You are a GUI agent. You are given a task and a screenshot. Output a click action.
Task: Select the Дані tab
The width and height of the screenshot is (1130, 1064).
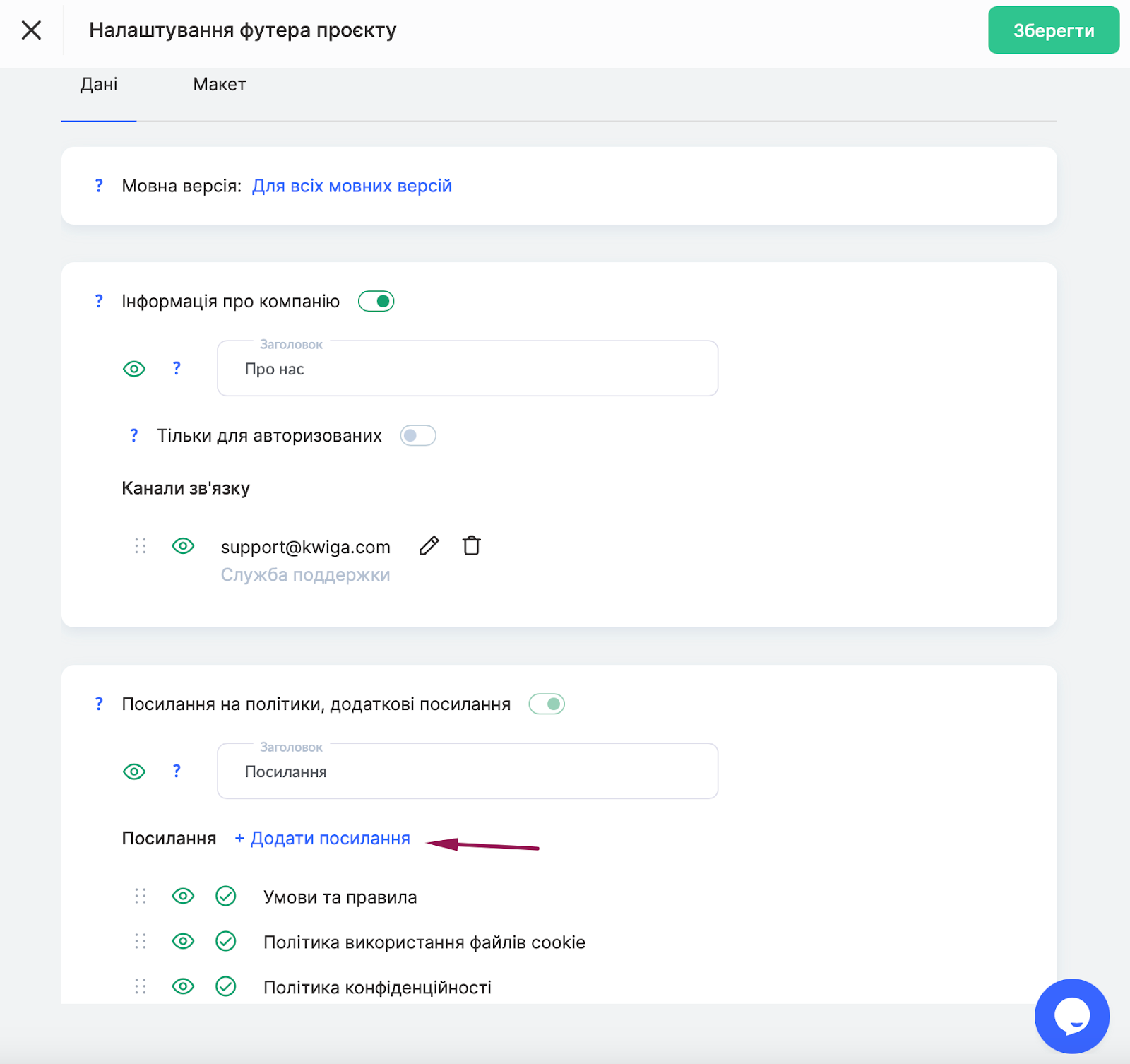(99, 85)
